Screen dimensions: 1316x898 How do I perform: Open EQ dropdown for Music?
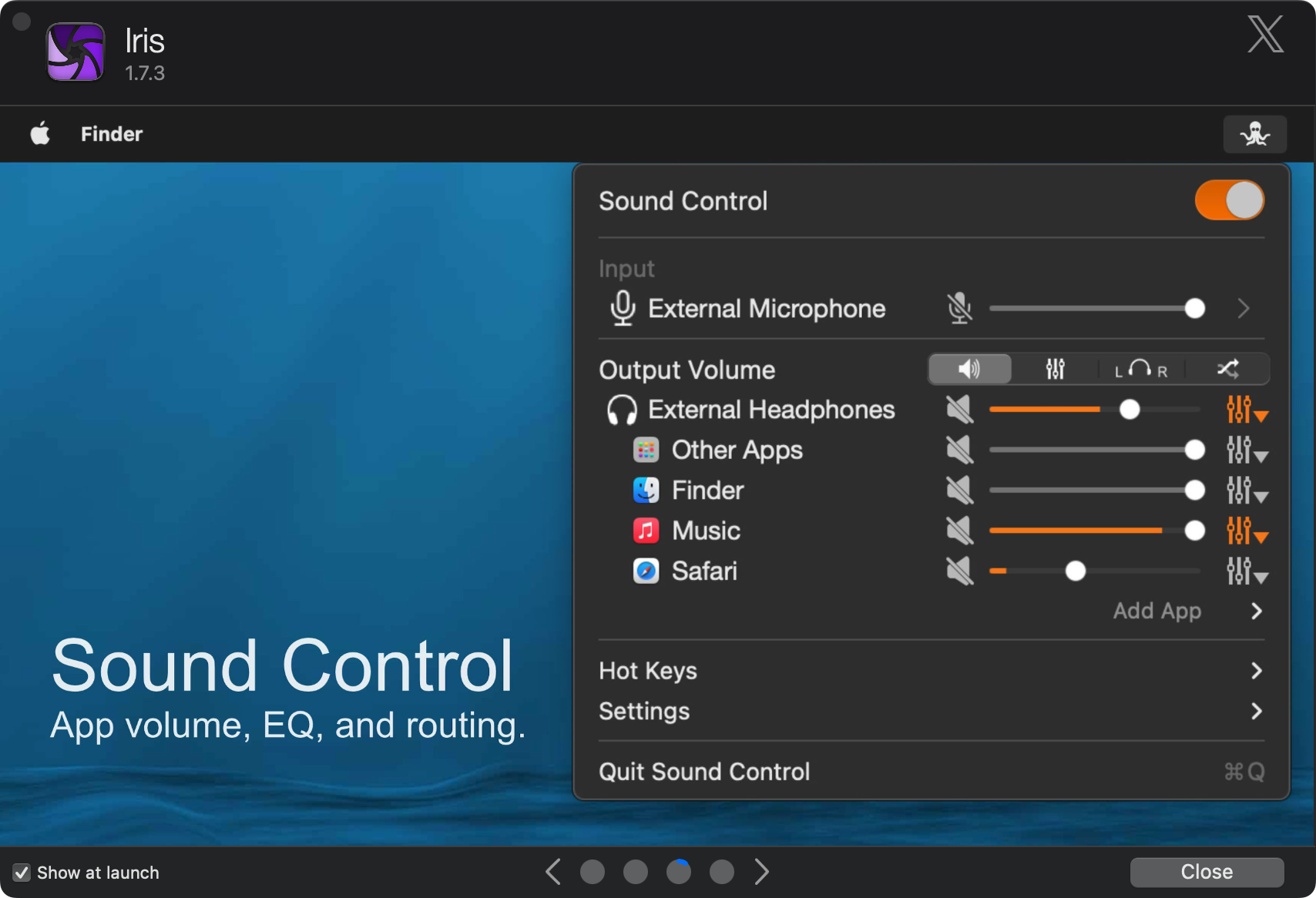pos(1246,531)
